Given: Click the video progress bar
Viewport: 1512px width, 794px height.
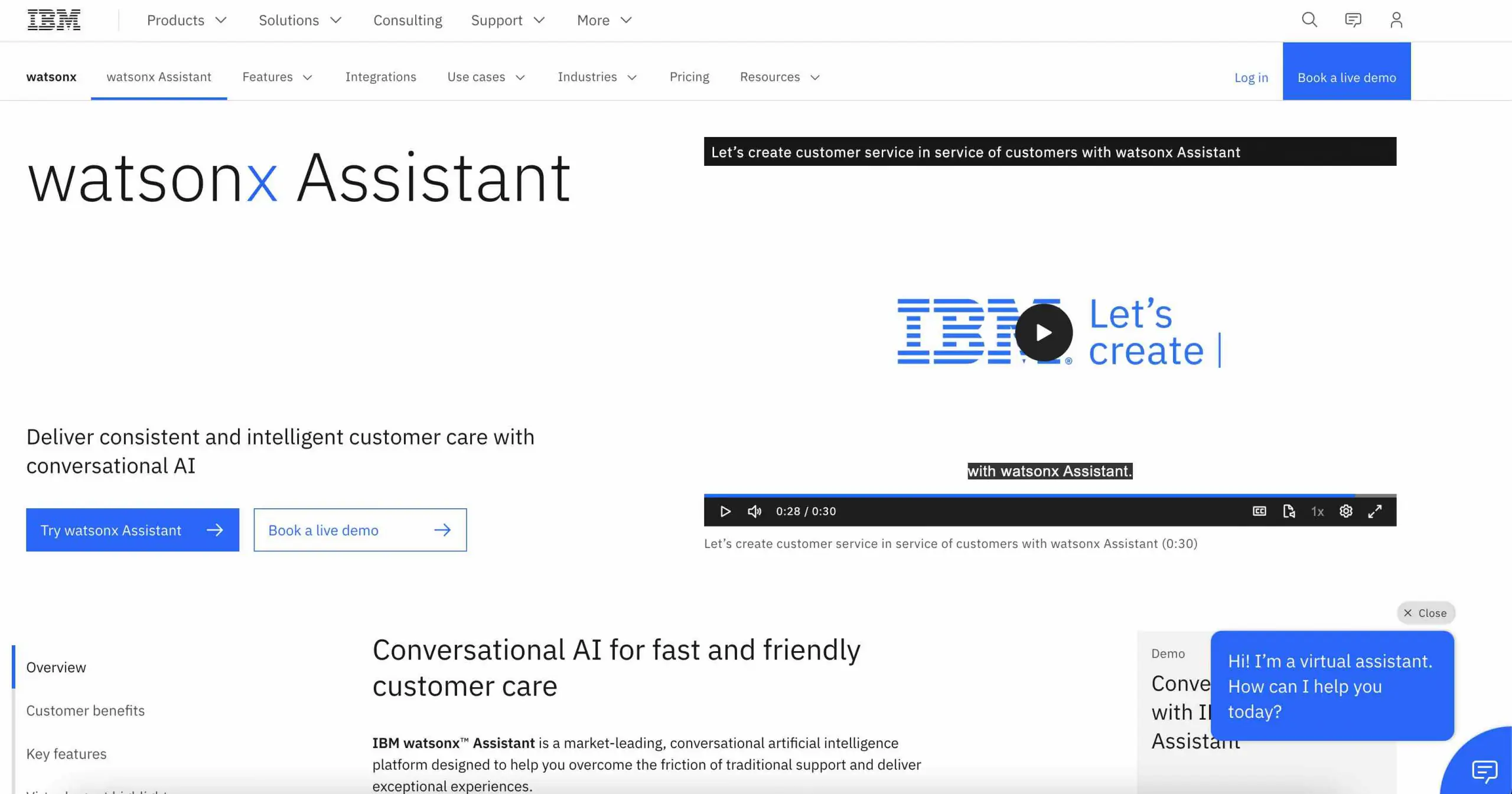Looking at the screenshot, I should 1050,495.
